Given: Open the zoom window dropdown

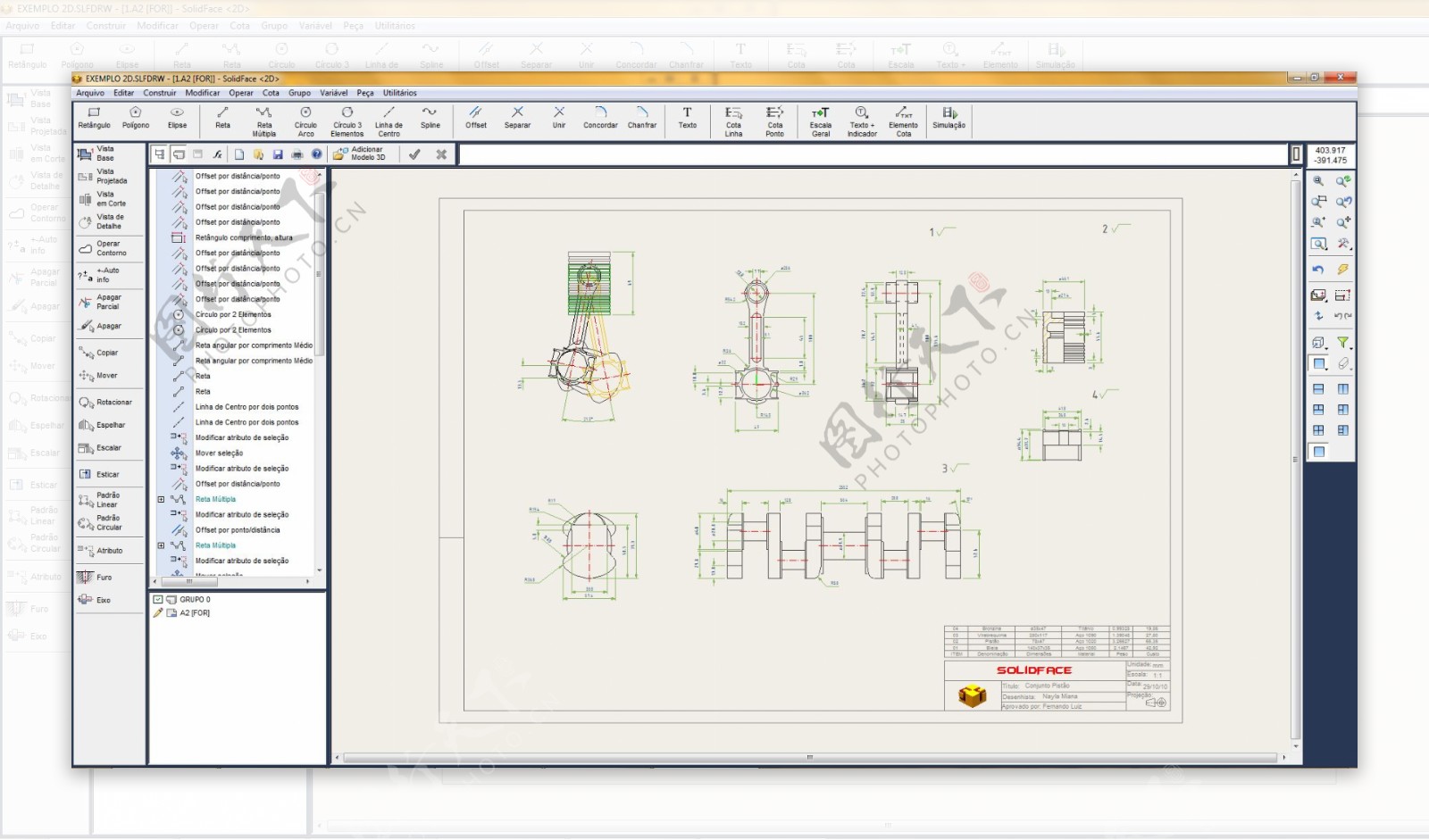Looking at the screenshot, I should tap(1319, 244).
